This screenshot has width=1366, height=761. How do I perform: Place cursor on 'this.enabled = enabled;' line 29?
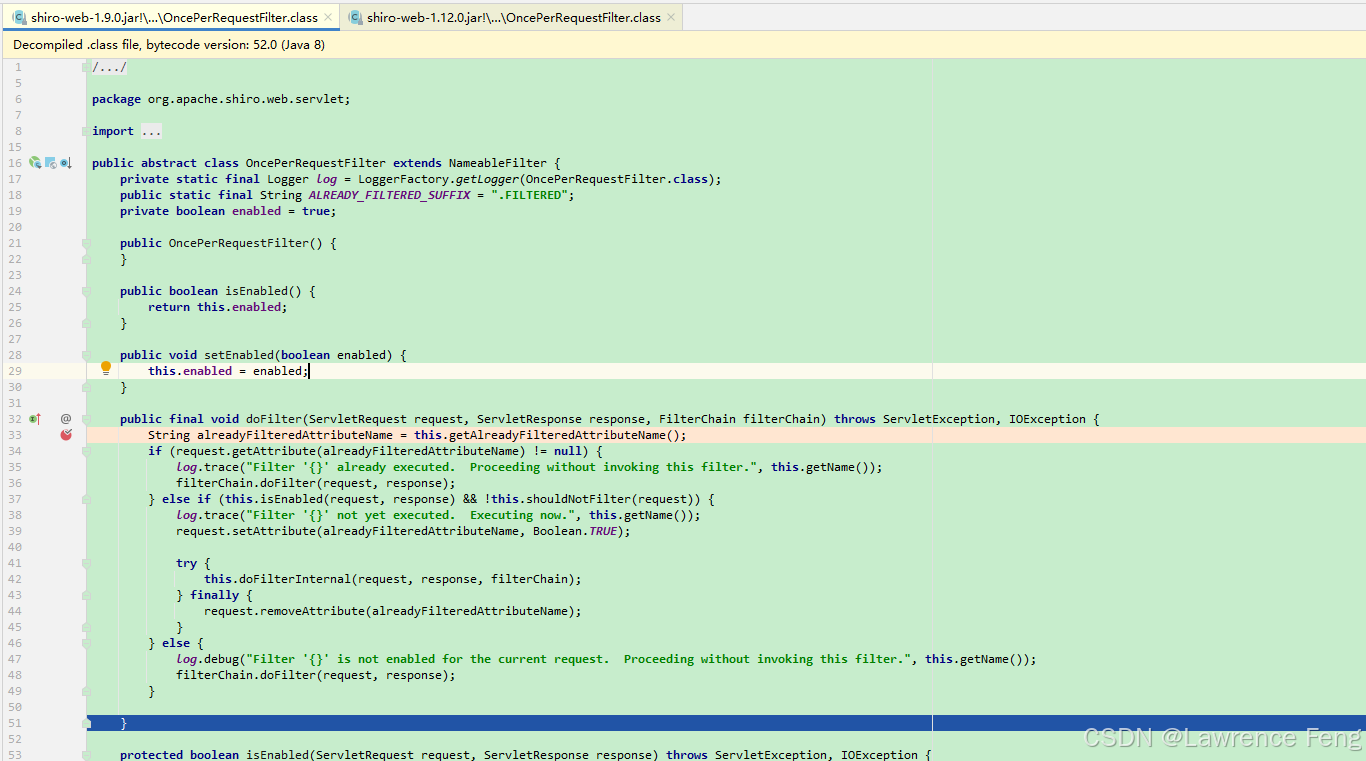[x=228, y=371]
